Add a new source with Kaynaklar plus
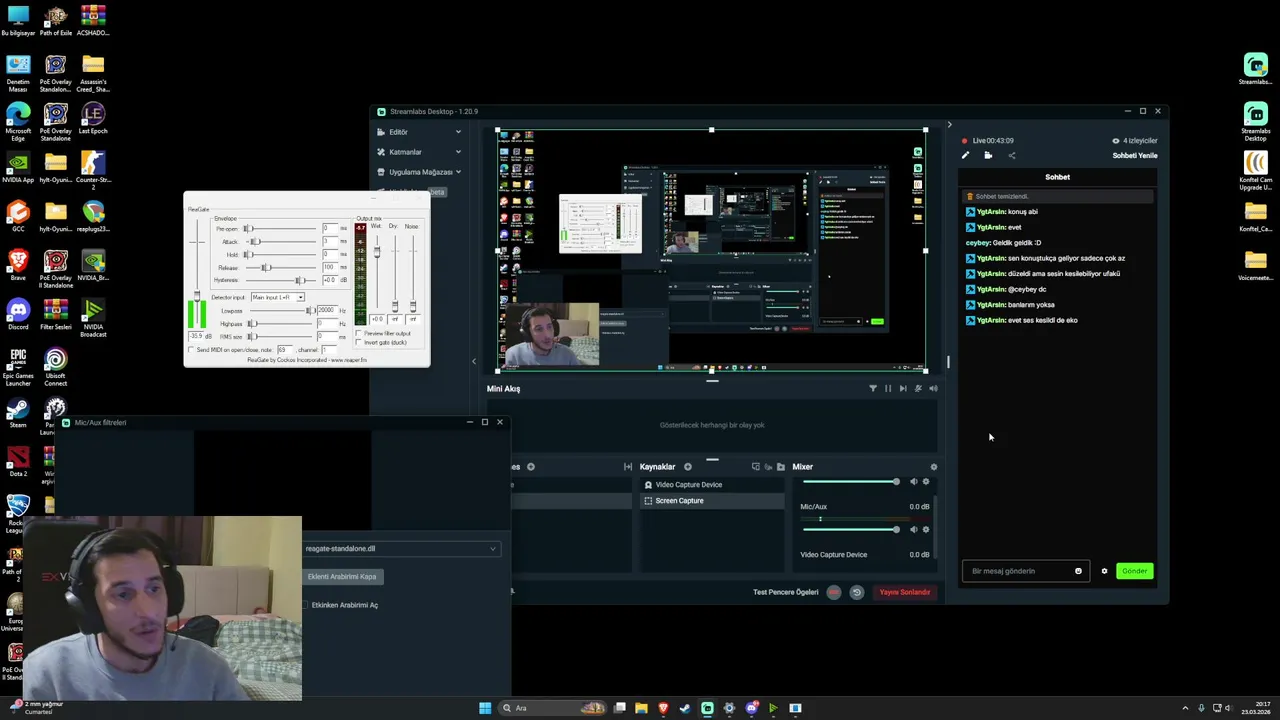The height and width of the screenshot is (720, 1280). (x=687, y=467)
